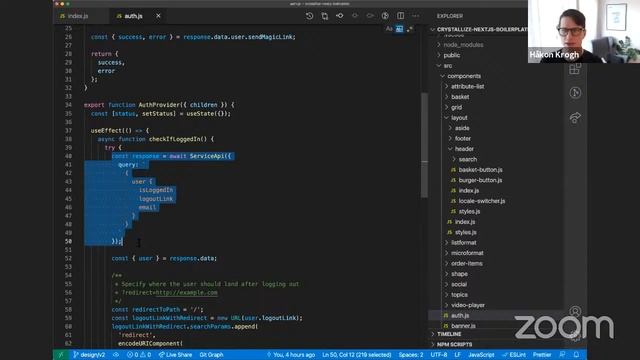Collapse the header folder

[x=464, y=149]
